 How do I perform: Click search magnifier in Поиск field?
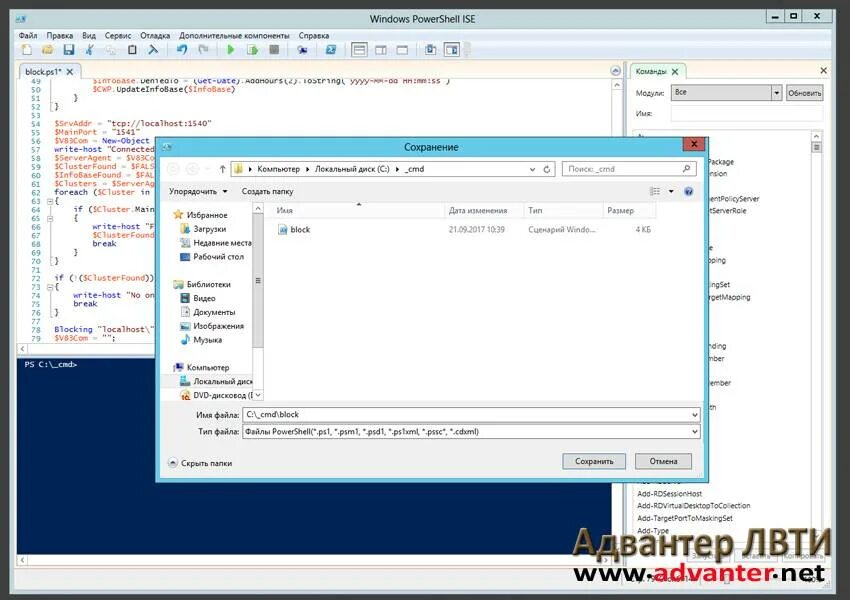pyautogui.click(x=686, y=169)
